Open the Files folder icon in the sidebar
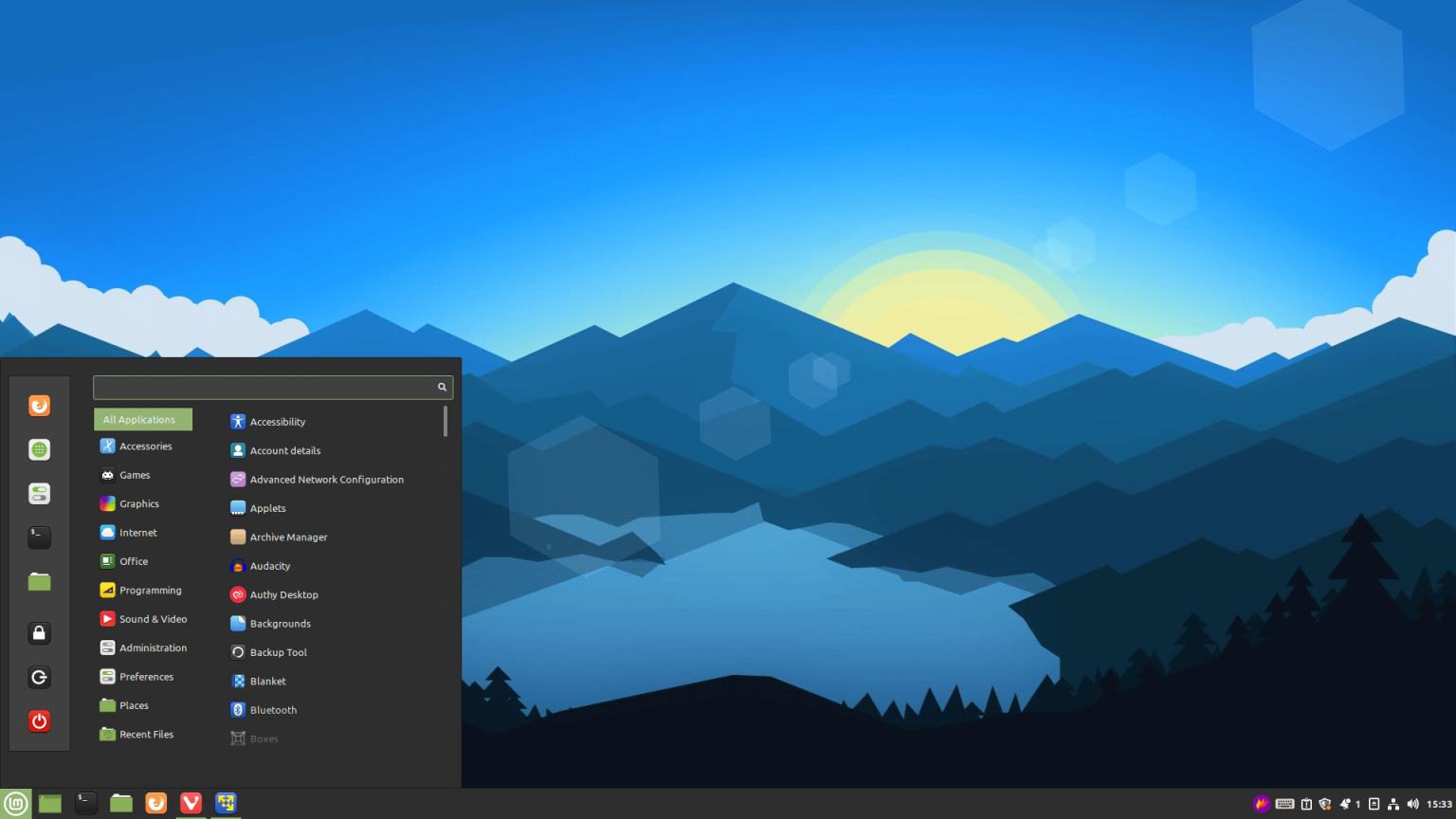This screenshot has width=1456, height=819. pos(39,581)
